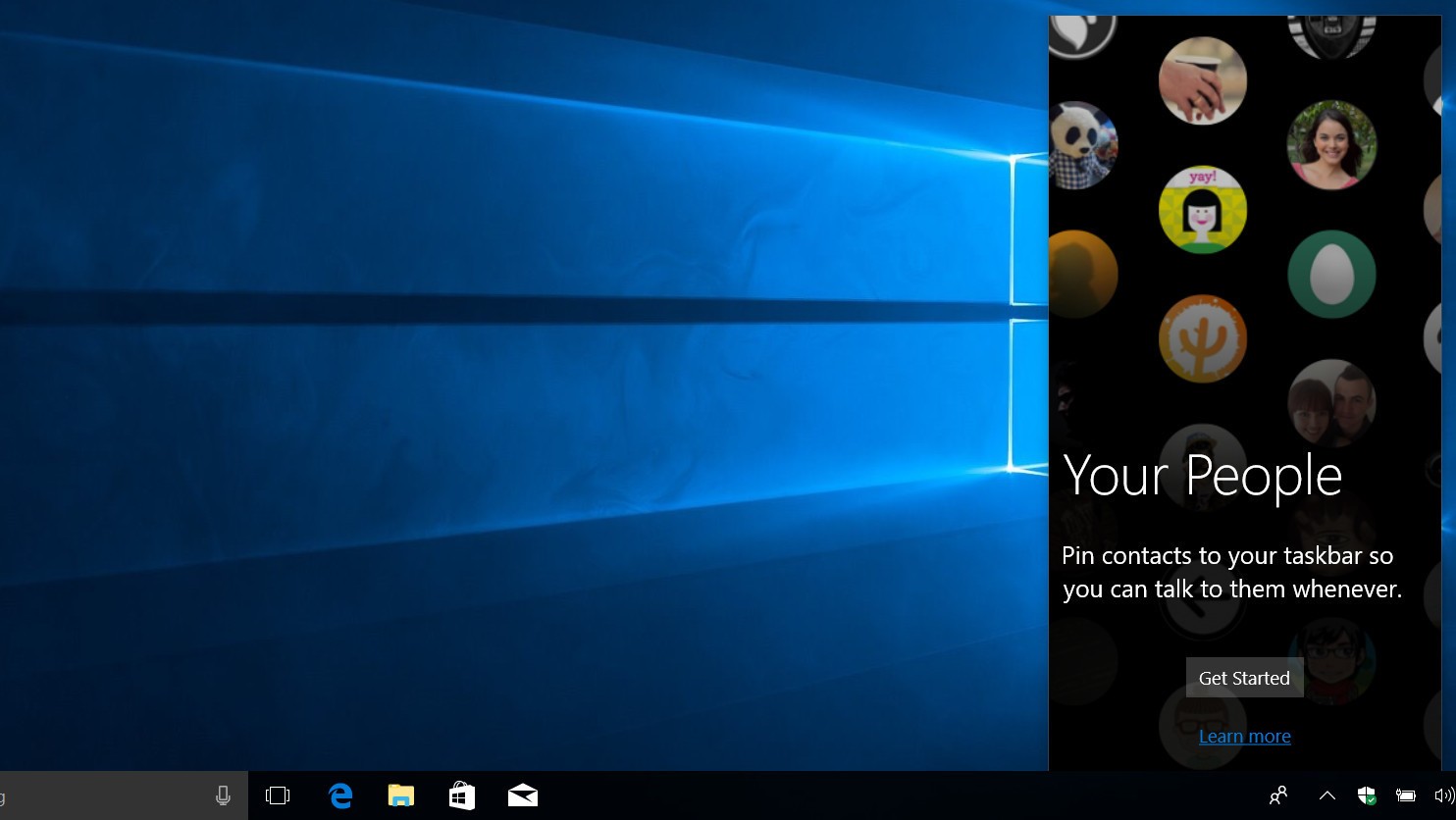This screenshot has height=820, width=1456.
Task: Click the Cortana microphone icon
Action: click(223, 795)
